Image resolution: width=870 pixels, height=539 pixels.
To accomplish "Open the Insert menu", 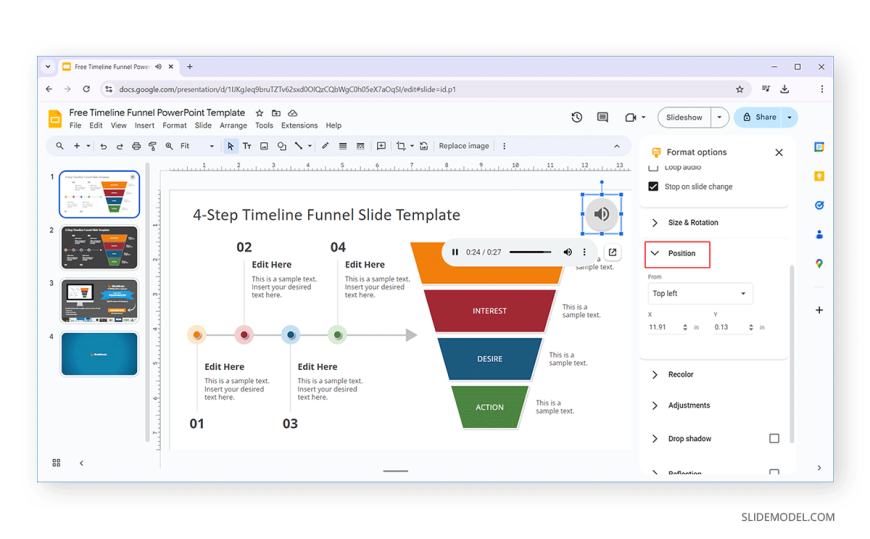I will pyautogui.click(x=144, y=125).
